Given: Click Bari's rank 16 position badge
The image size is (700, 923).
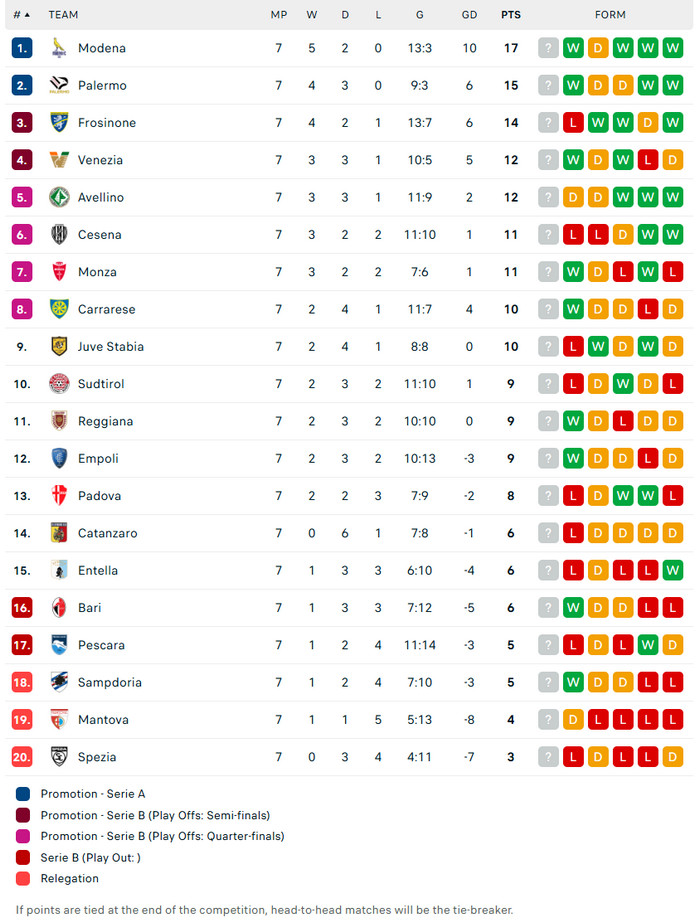Looking at the screenshot, I should pos(23,608).
